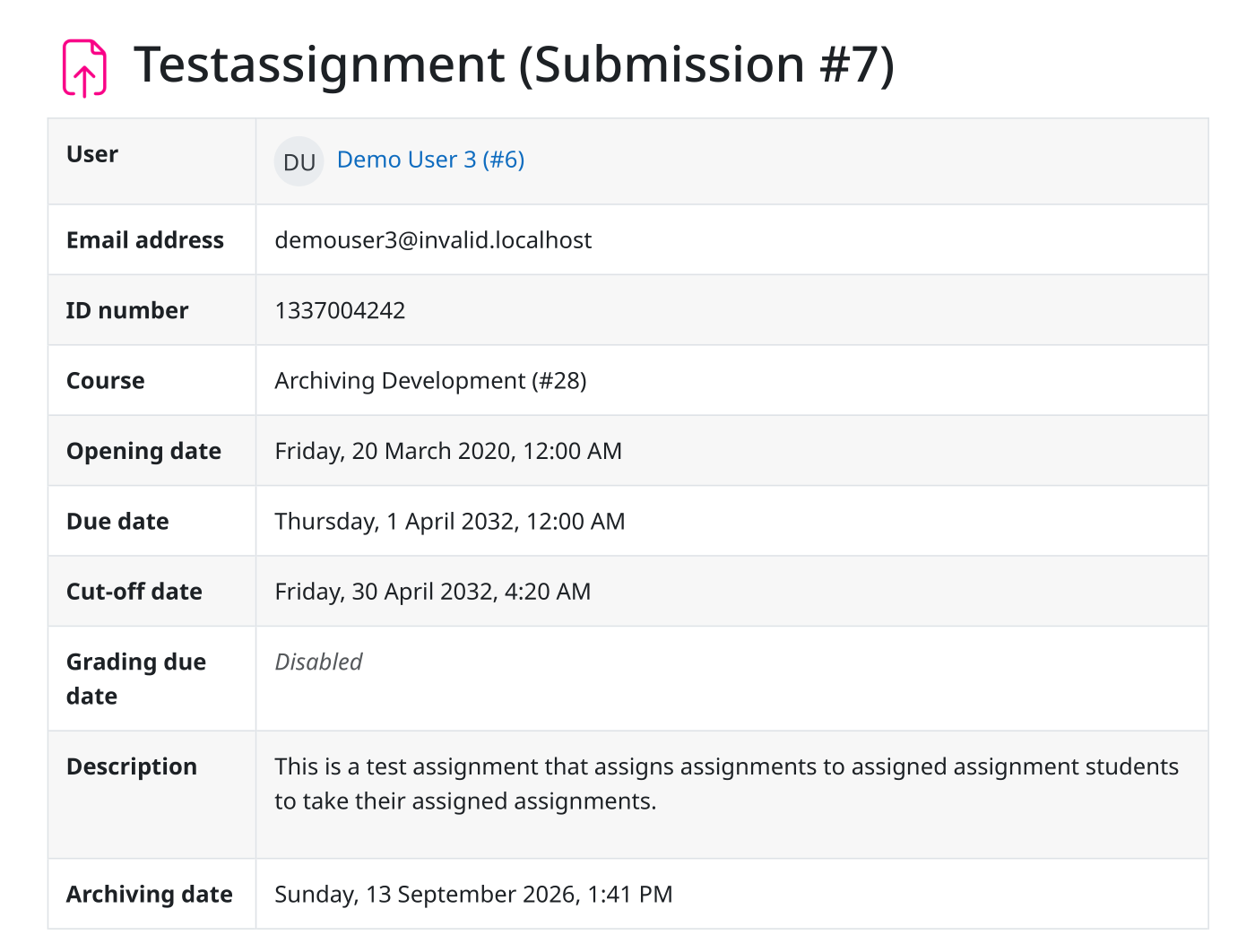Click the Course row label
The image size is (1255, 952).
(106, 381)
